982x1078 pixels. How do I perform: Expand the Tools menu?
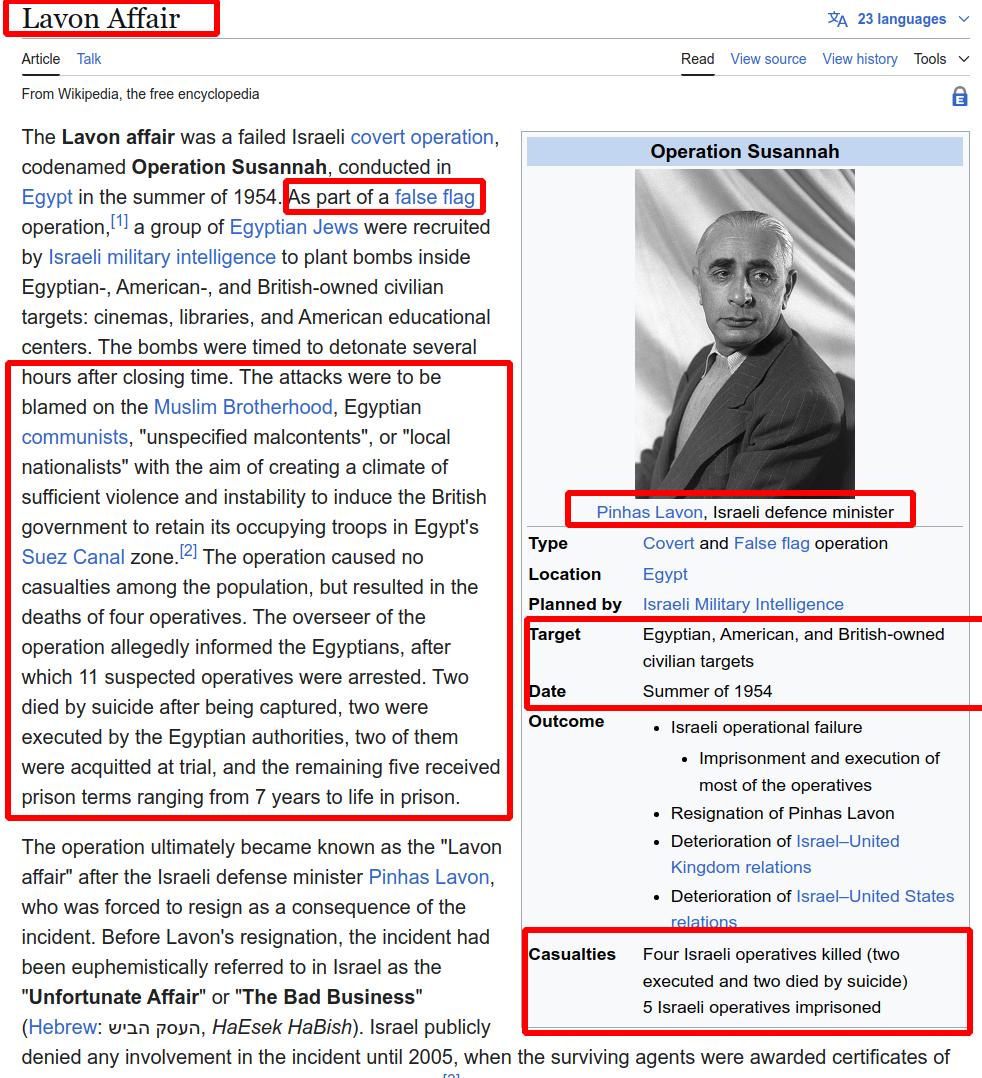pos(941,59)
